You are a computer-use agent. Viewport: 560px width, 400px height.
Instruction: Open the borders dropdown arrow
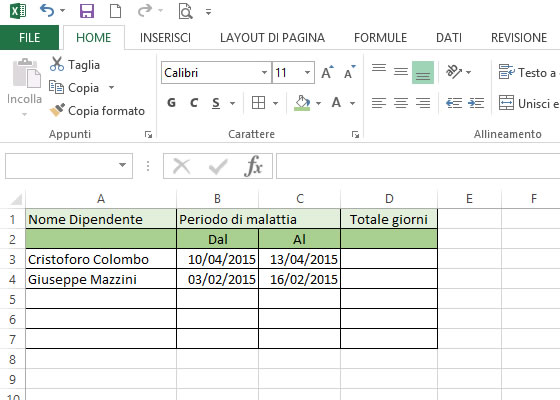tap(275, 103)
